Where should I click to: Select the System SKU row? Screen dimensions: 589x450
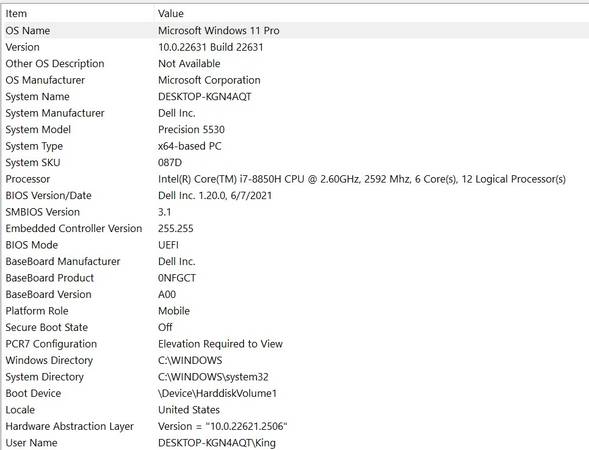pyautogui.click(x=295, y=163)
